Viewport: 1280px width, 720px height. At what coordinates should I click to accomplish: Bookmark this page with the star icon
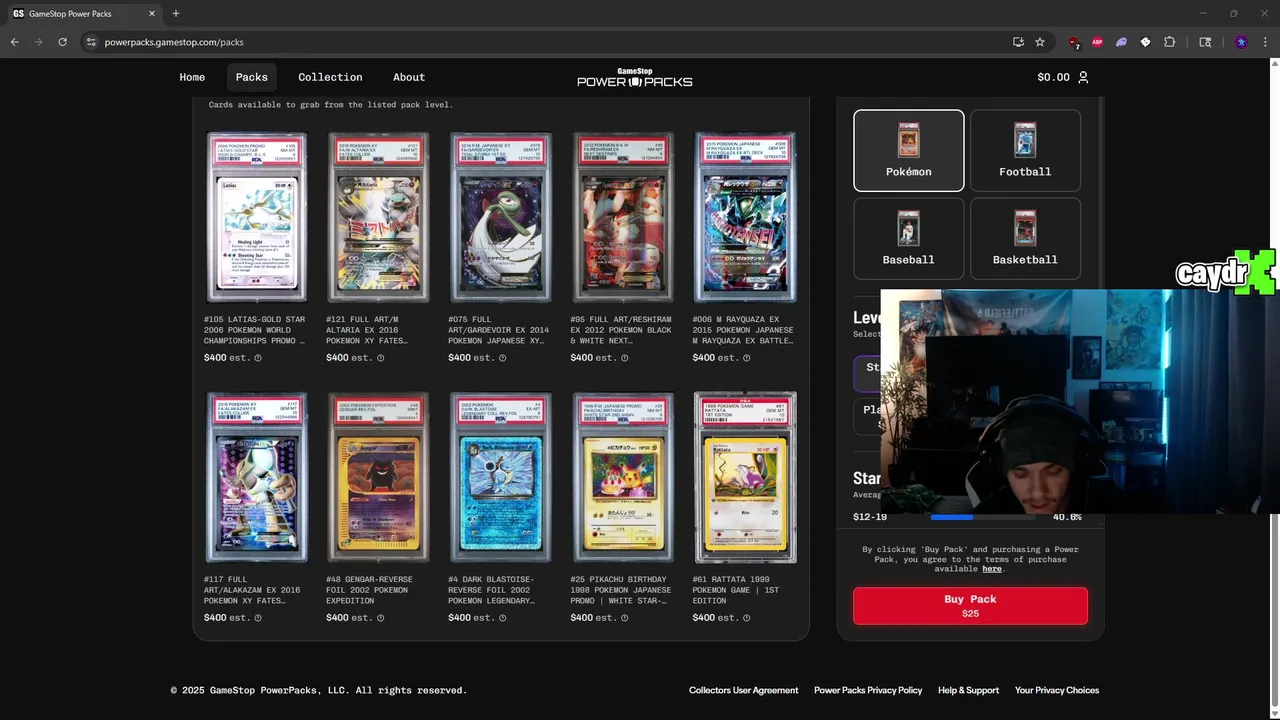pos(1040,42)
